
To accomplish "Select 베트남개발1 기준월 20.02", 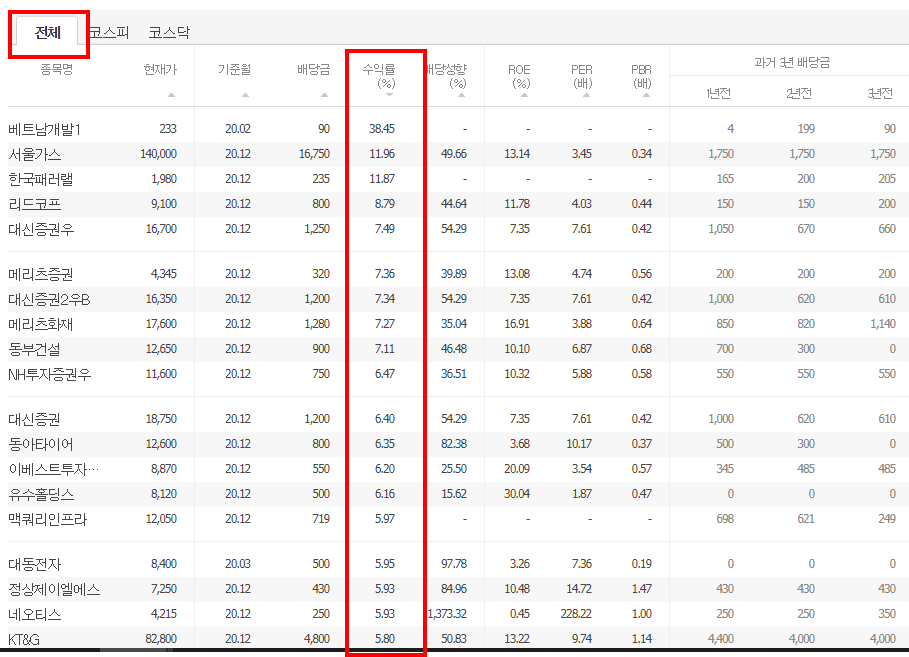I will [238, 129].
